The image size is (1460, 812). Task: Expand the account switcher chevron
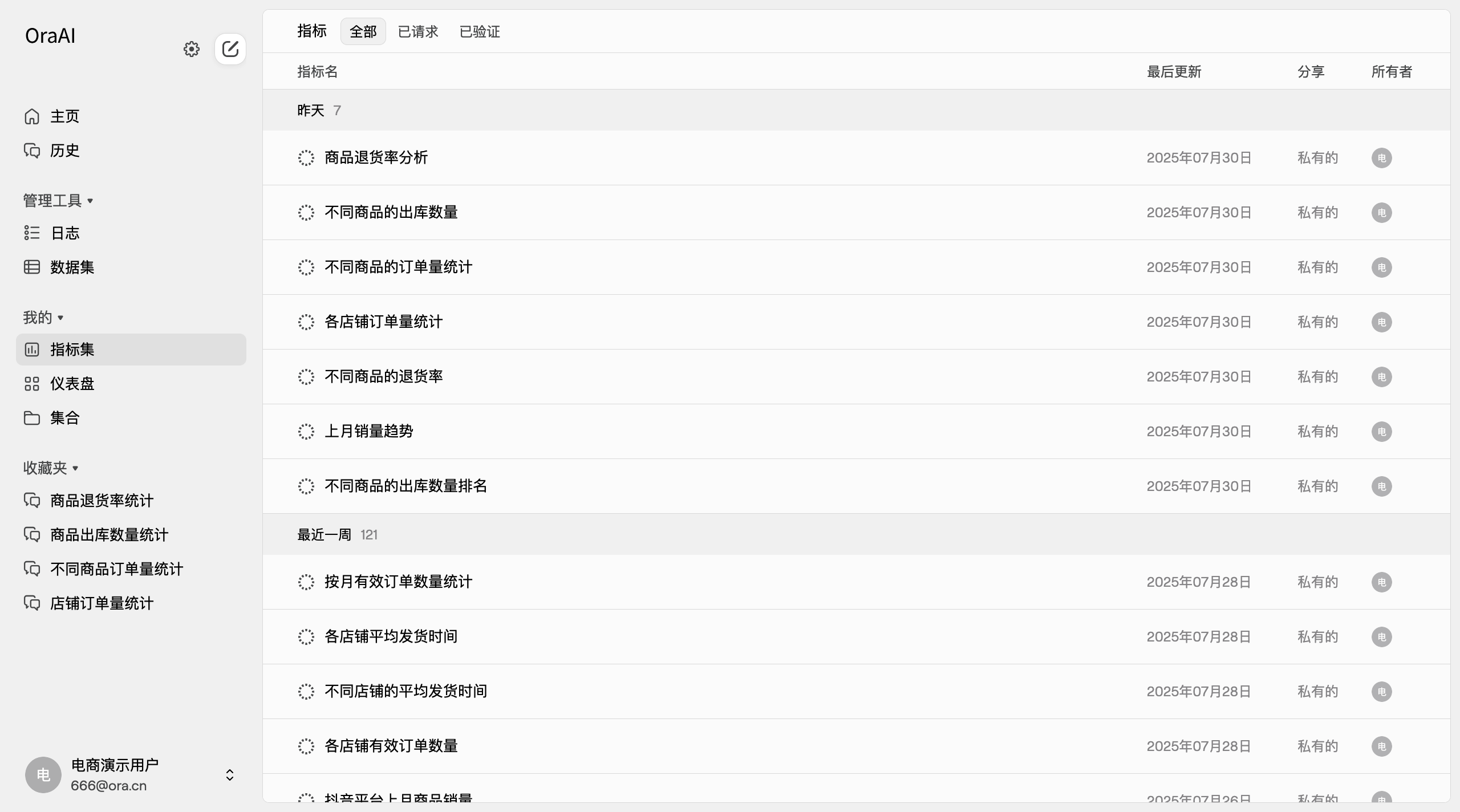(230, 774)
